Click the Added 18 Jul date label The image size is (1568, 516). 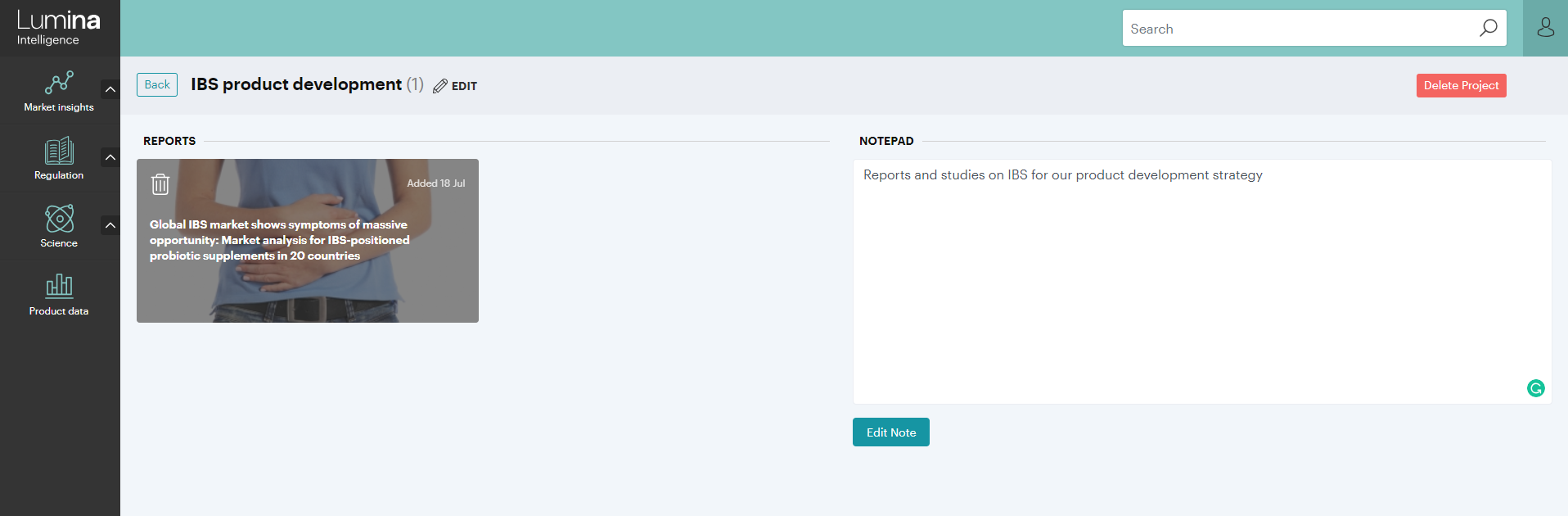pyautogui.click(x=436, y=183)
